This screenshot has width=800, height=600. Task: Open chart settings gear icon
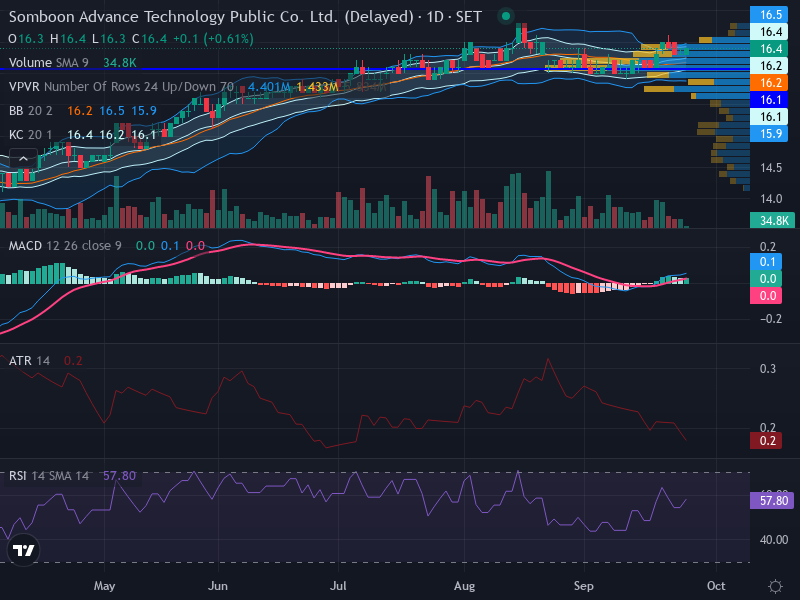coord(775,586)
